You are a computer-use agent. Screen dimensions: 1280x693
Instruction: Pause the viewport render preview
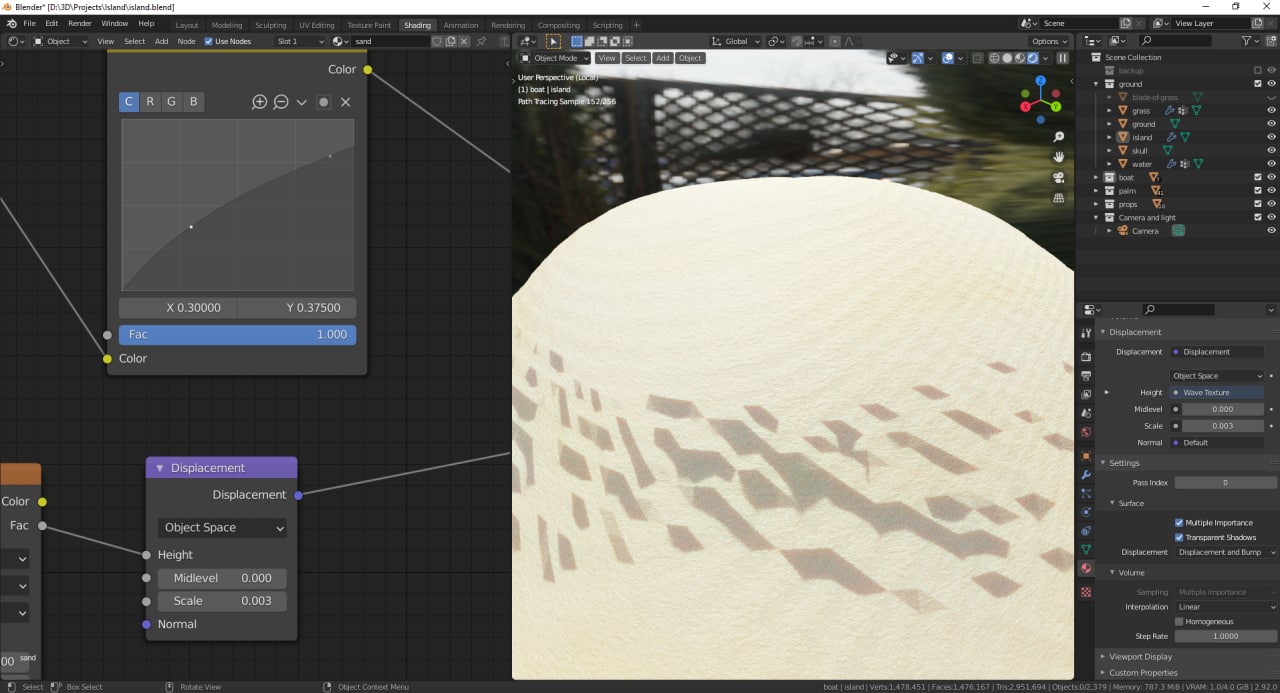click(x=1063, y=58)
